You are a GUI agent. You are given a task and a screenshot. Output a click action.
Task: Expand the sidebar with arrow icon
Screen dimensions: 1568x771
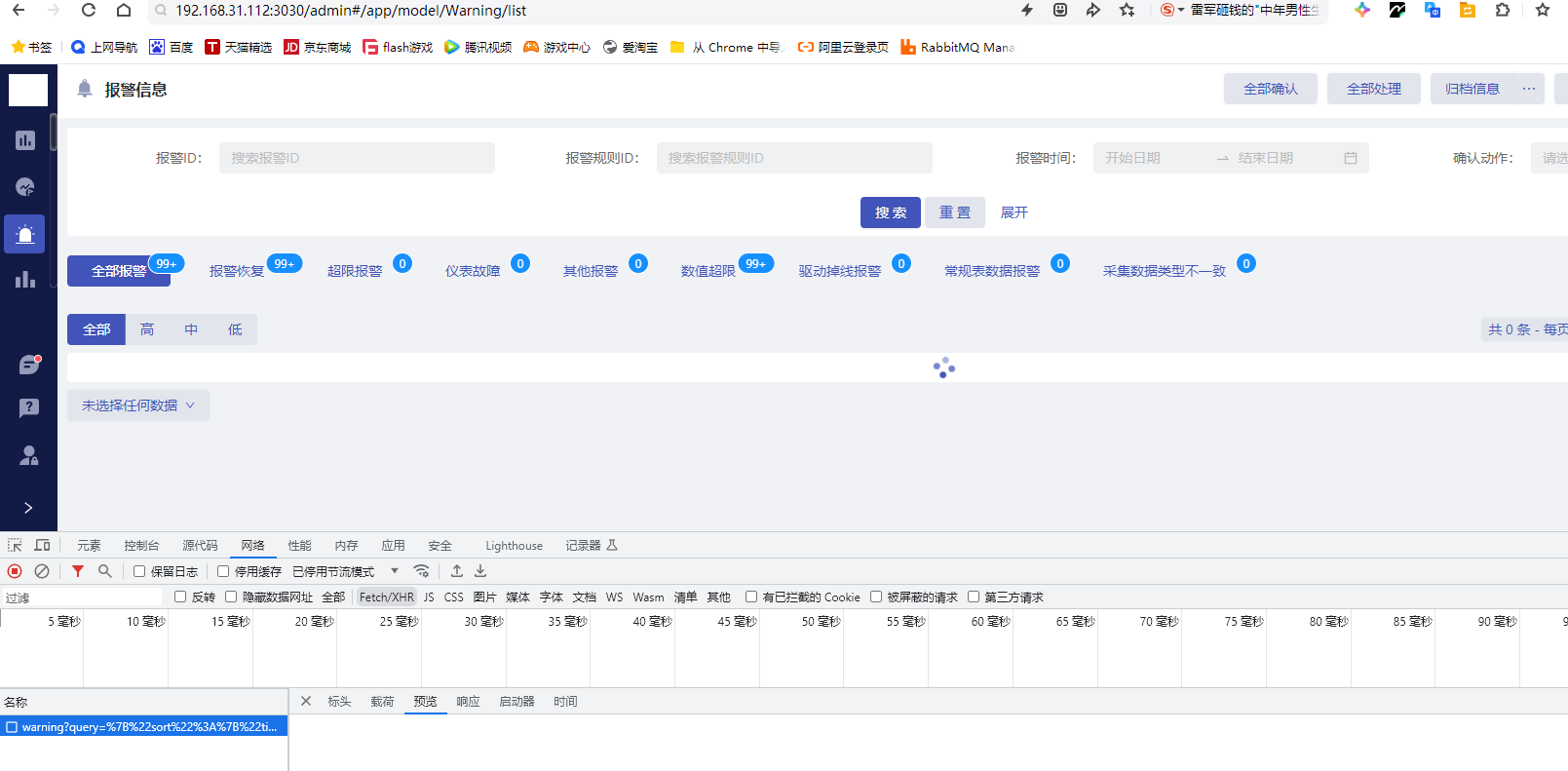28,508
